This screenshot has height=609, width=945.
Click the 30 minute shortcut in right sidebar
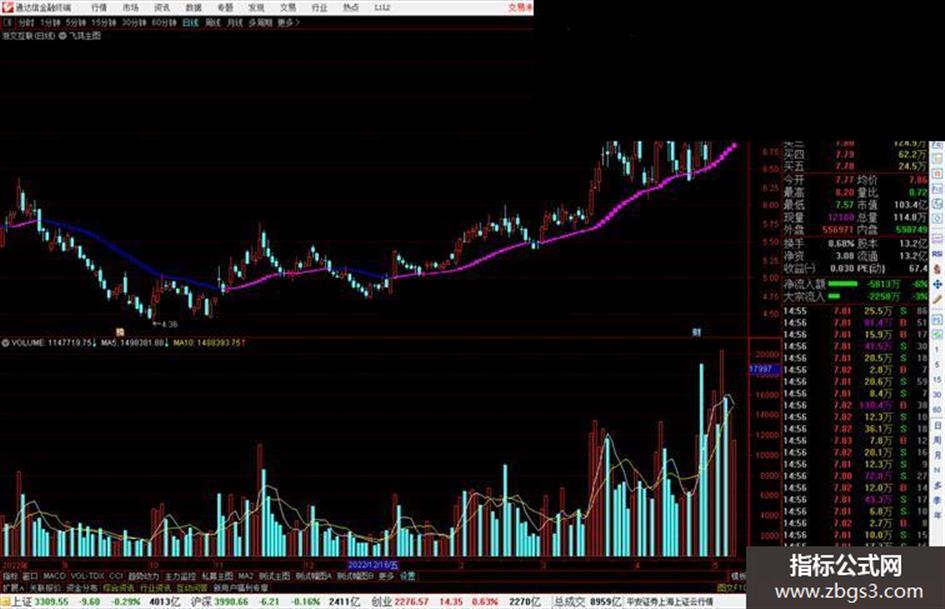[x=937, y=395]
